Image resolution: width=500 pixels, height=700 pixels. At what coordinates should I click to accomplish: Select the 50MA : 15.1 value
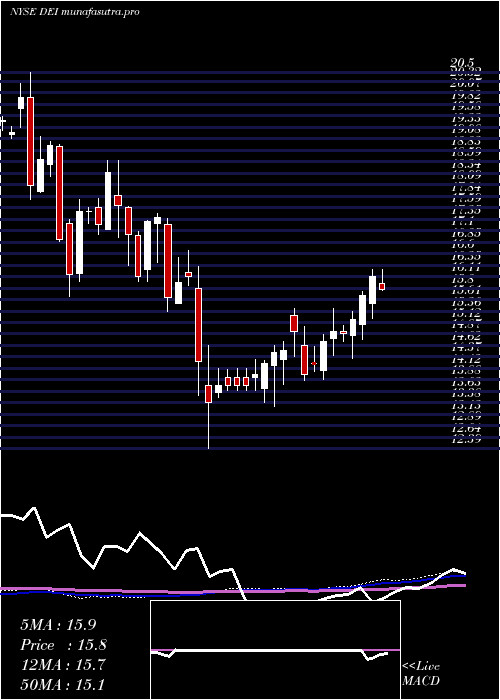tap(63, 684)
